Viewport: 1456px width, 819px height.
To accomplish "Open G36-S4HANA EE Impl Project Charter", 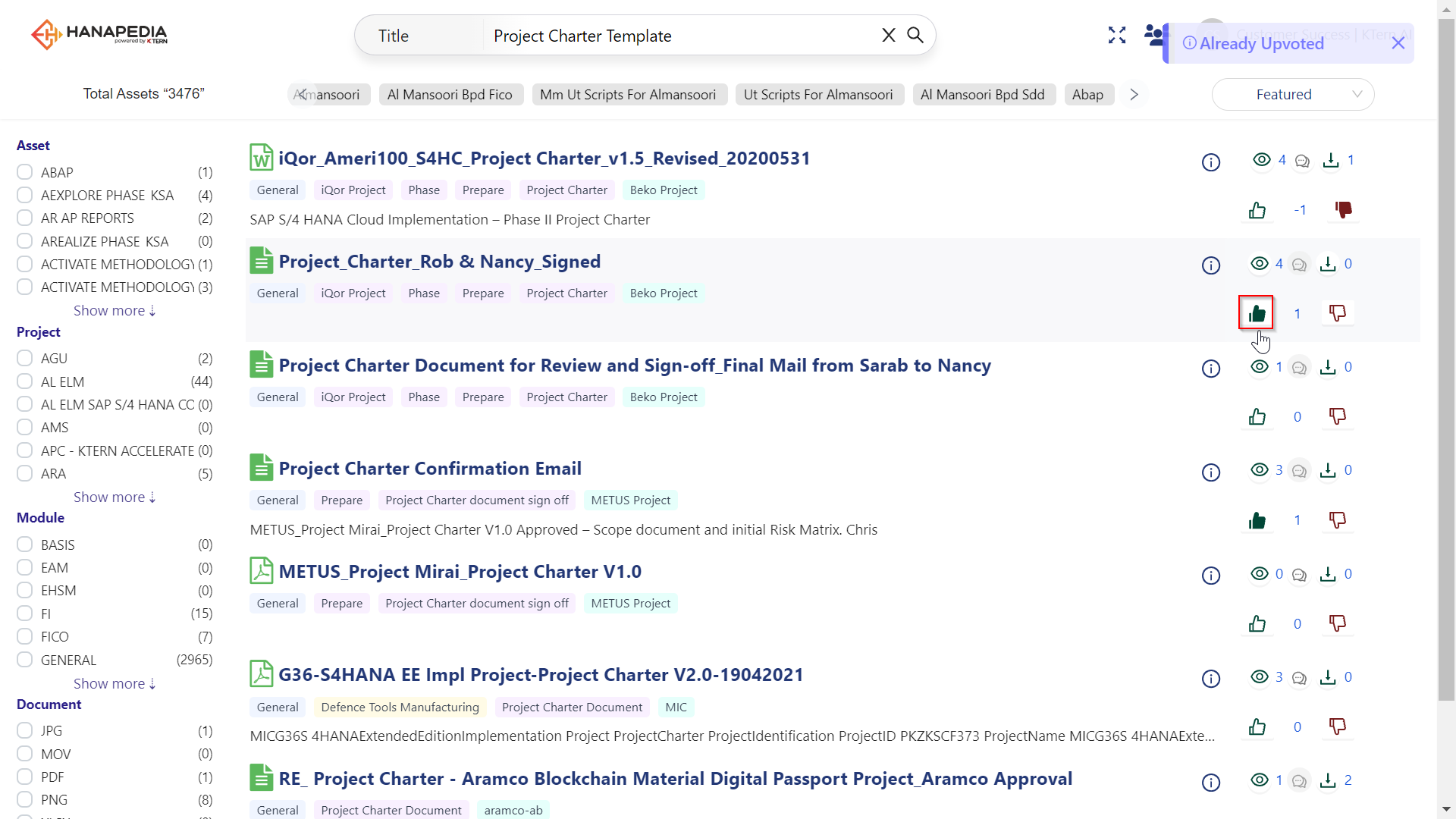I will [541, 675].
